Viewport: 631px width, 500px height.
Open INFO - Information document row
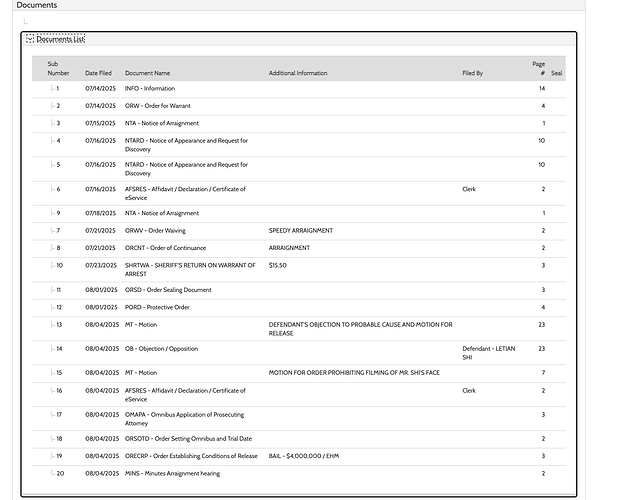point(150,89)
